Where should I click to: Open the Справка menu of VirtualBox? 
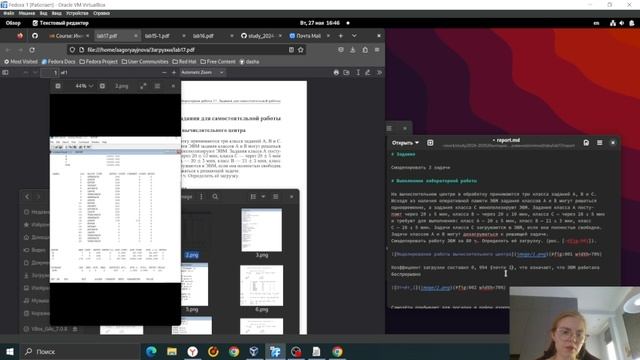tap(101, 13)
